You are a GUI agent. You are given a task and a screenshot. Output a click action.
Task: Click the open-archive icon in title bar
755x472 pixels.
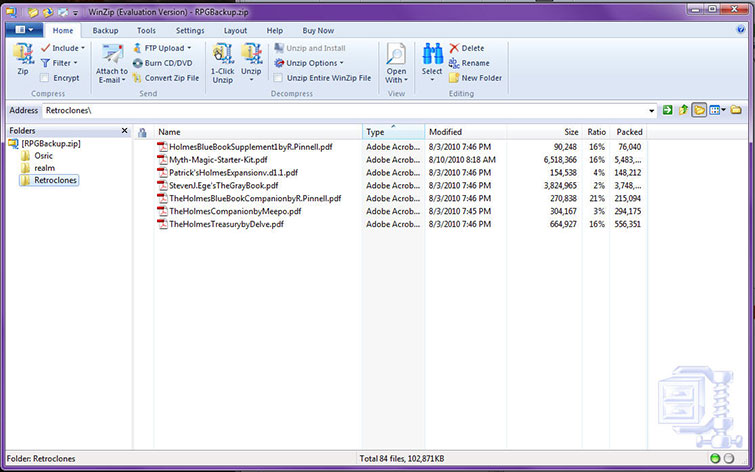pyautogui.click(x=48, y=13)
